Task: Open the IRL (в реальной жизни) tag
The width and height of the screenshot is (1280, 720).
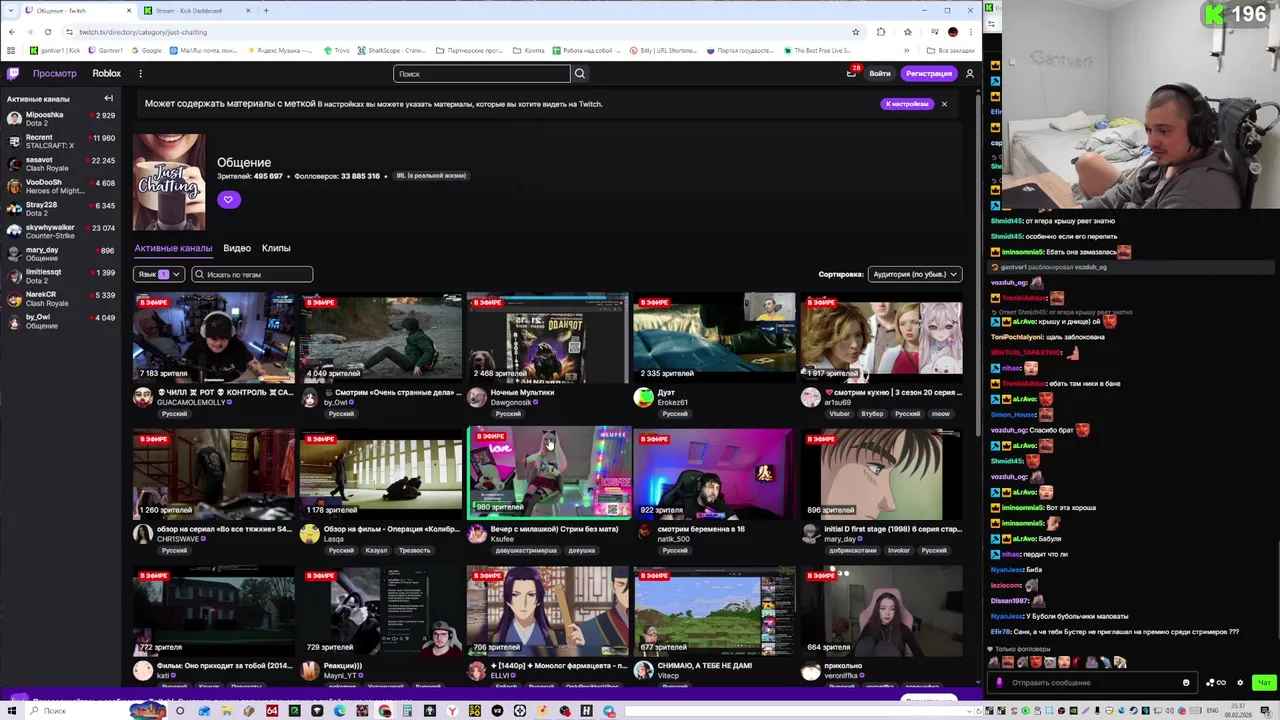Action: pos(431,176)
